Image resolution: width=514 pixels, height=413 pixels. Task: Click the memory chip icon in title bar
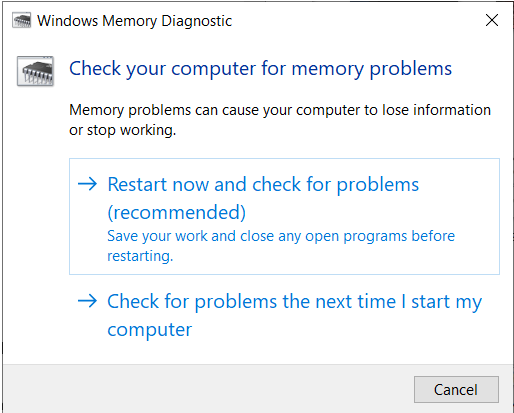click(x=22, y=20)
